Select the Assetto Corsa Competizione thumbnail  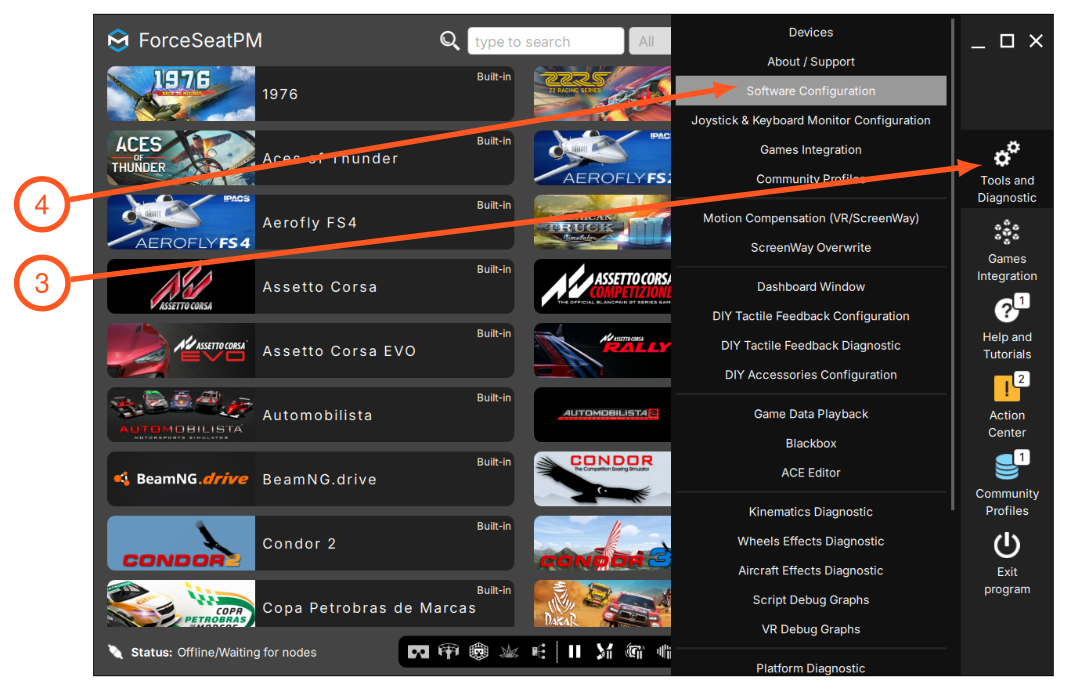tap(602, 286)
